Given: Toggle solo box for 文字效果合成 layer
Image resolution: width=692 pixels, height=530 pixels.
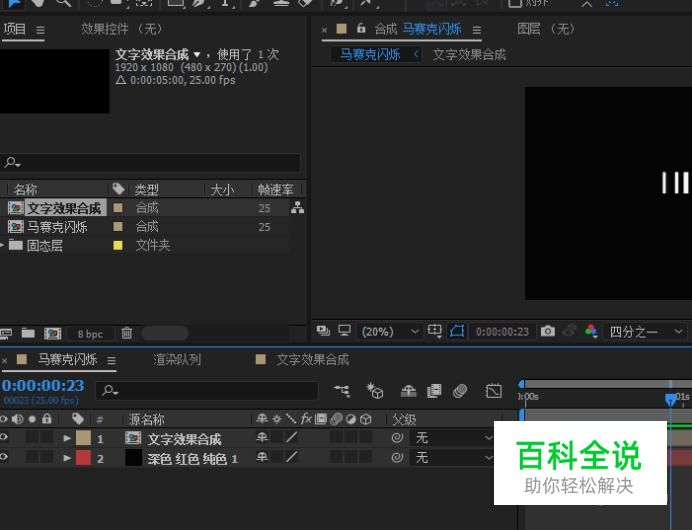Looking at the screenshot, I should tap(32, 437).
